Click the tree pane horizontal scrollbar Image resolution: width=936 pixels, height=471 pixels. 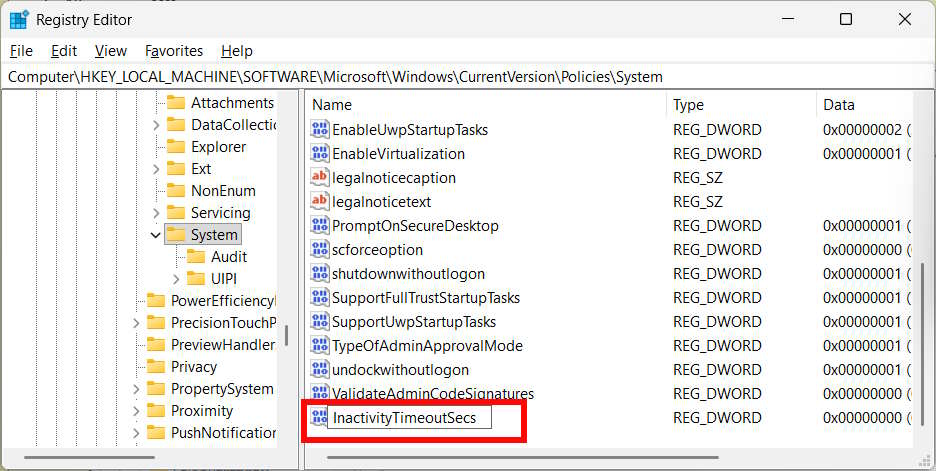pos(89,458)
